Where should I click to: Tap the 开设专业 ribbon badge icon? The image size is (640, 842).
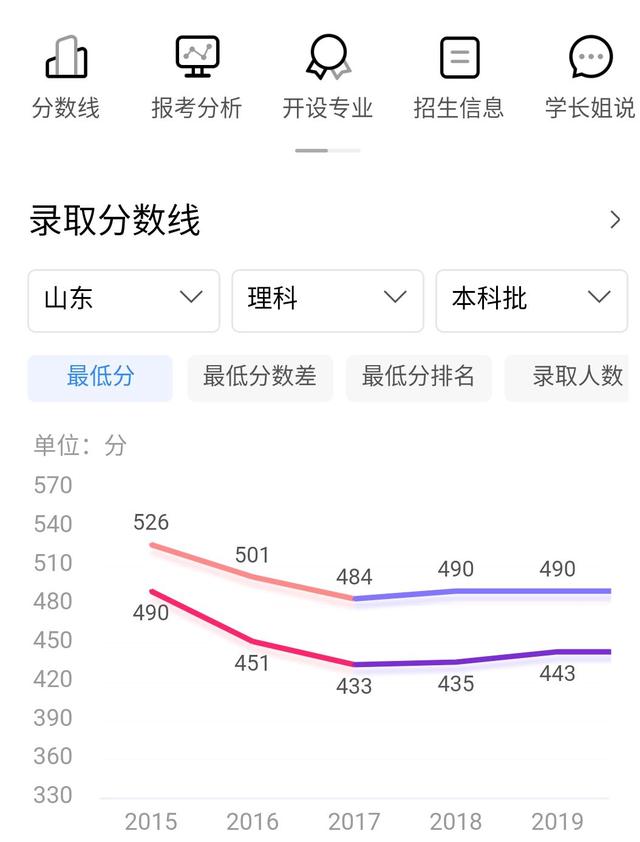coord(328,57)
